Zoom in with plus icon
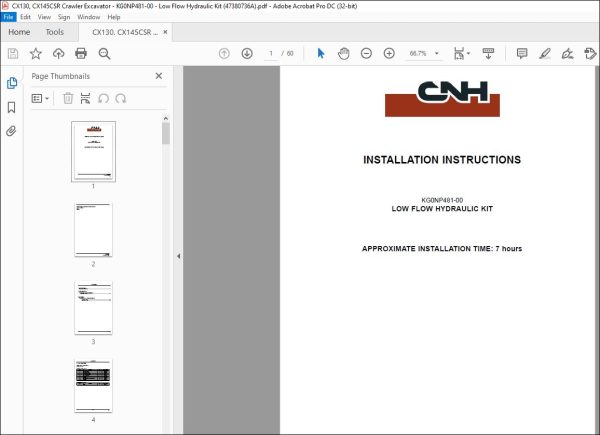 click(x=389, y=53)
